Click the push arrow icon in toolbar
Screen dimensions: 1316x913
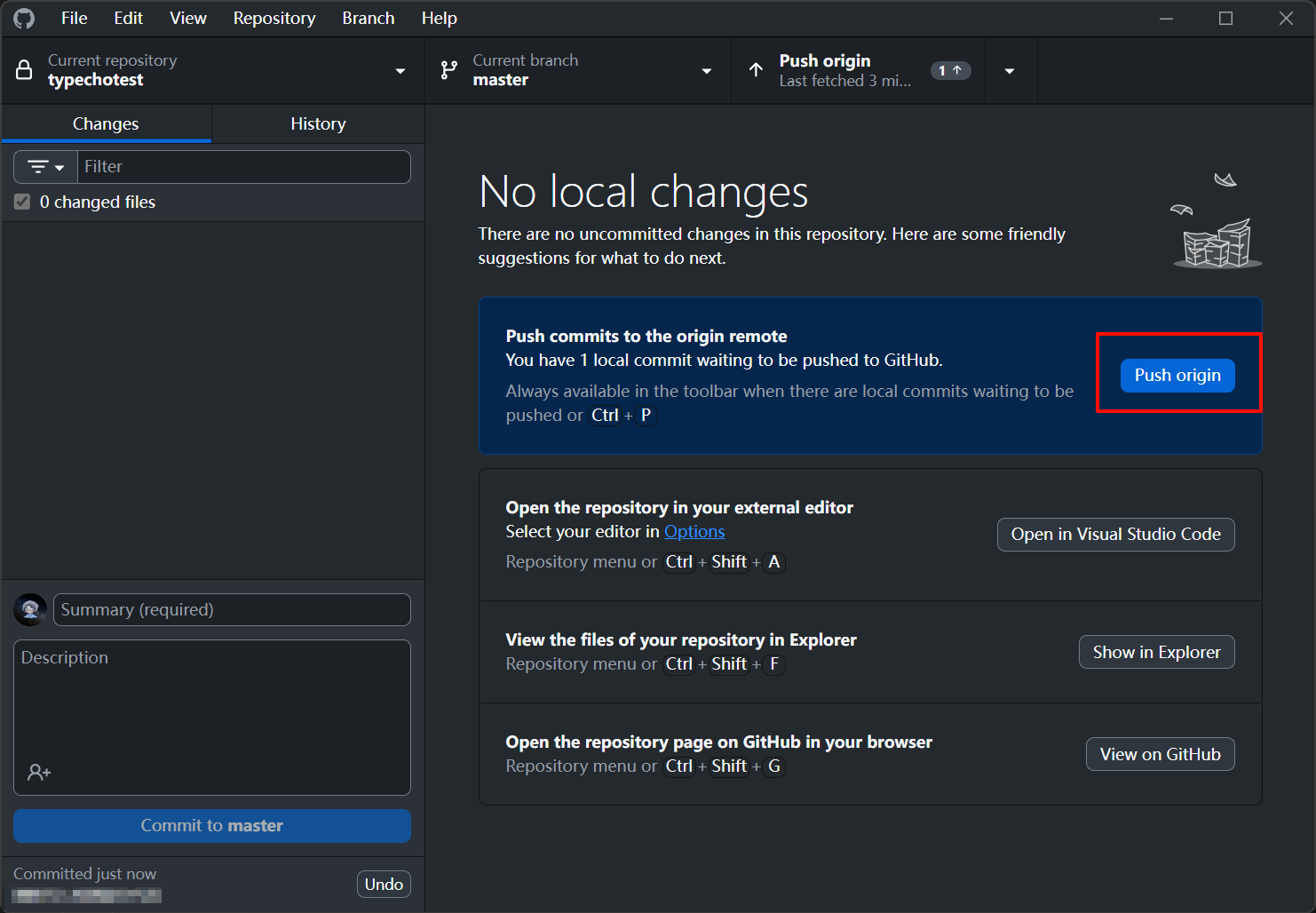pos(756,70)
